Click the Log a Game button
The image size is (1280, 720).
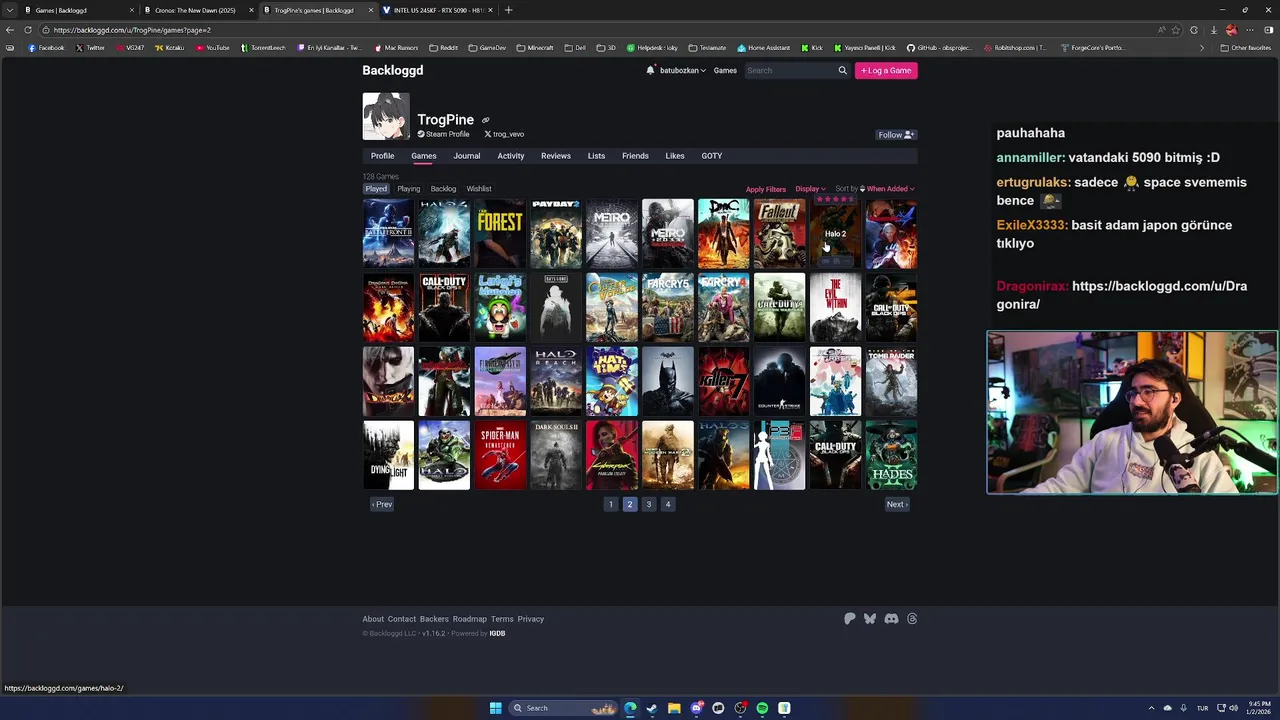[886, 70]
